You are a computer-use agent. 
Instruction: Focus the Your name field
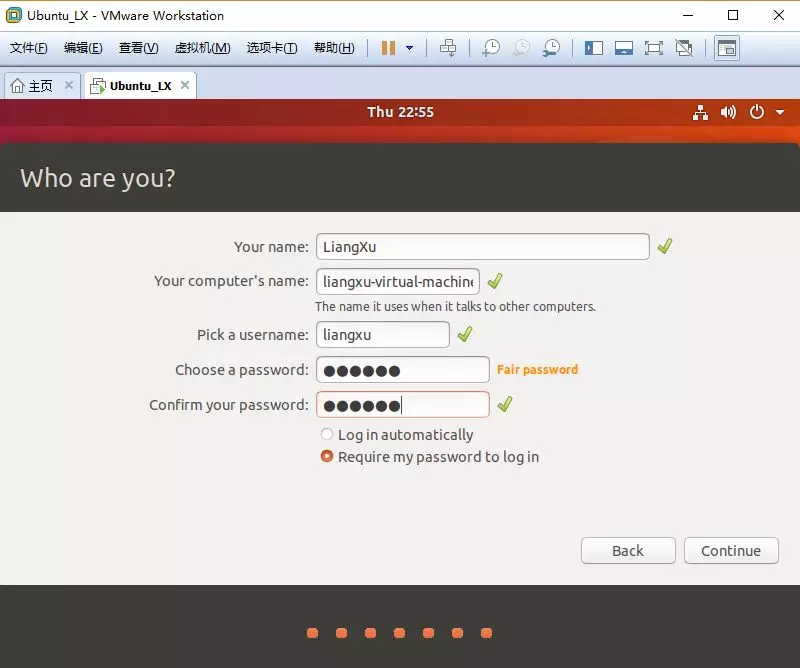point(483,246)
